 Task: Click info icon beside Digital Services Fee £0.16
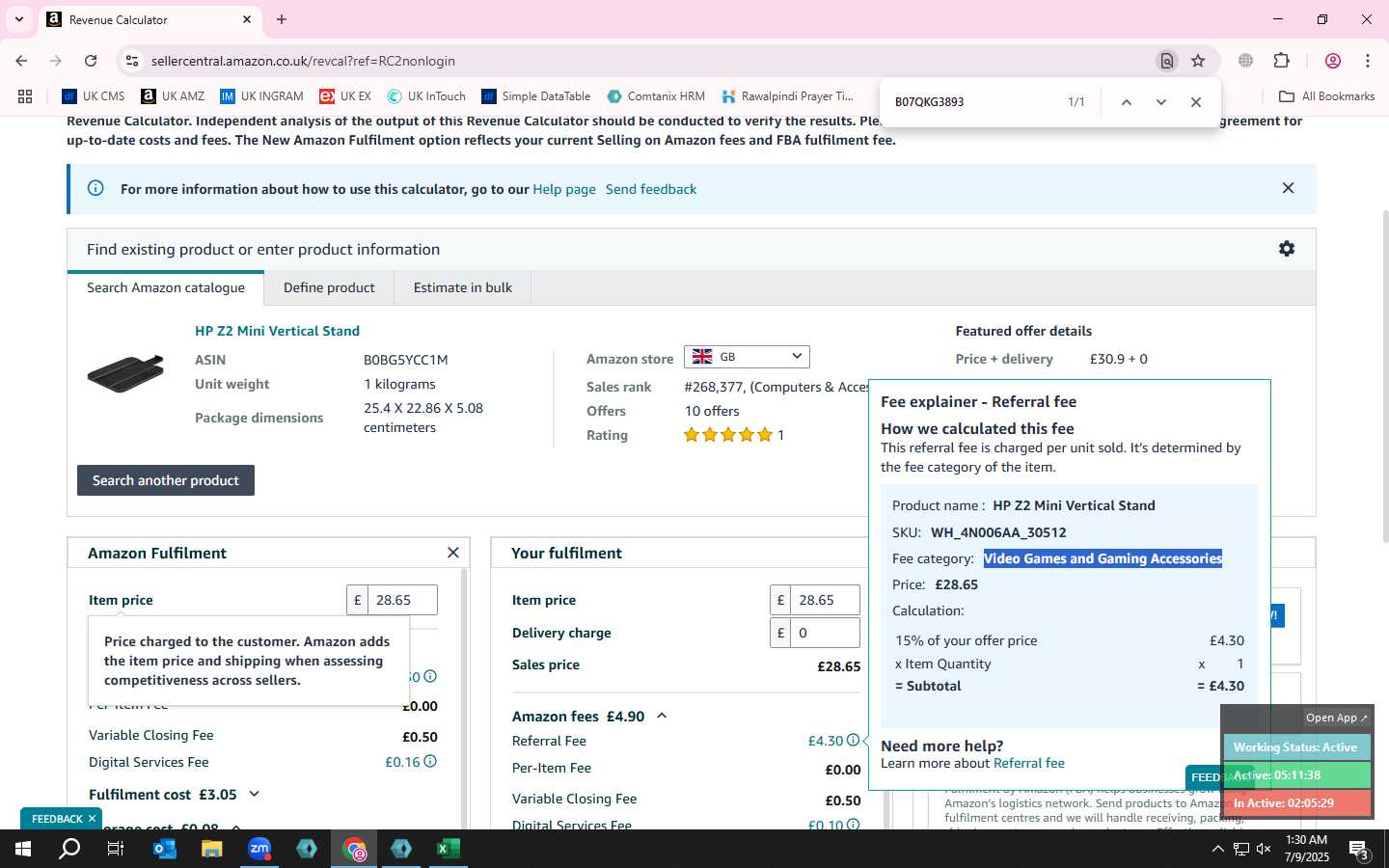430,762
